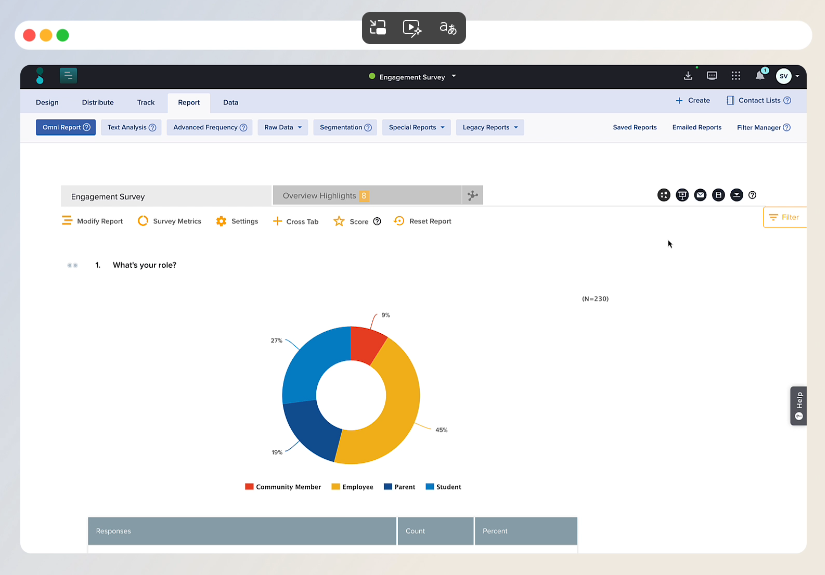Click the Survey Metrics icon
825x575 pixels.
[x=143, y=221]
